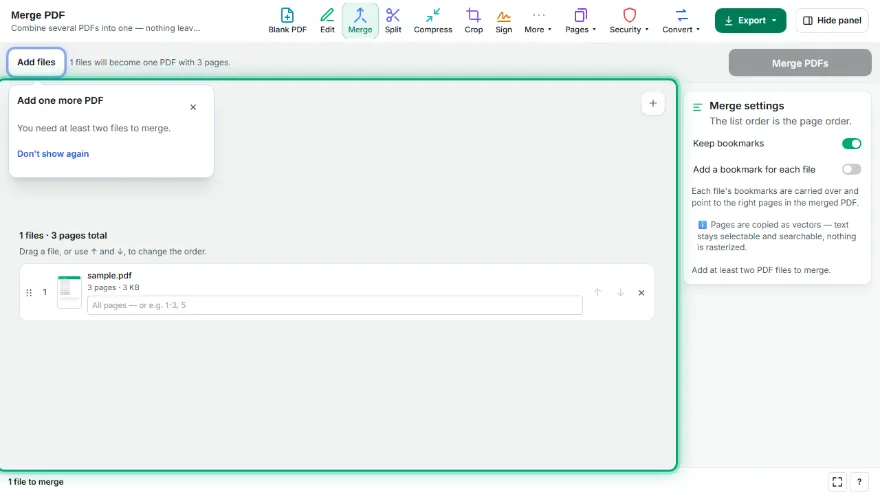880x495 pixels.
Task: Click the Add files button
Action: click(x=36, y=62)
